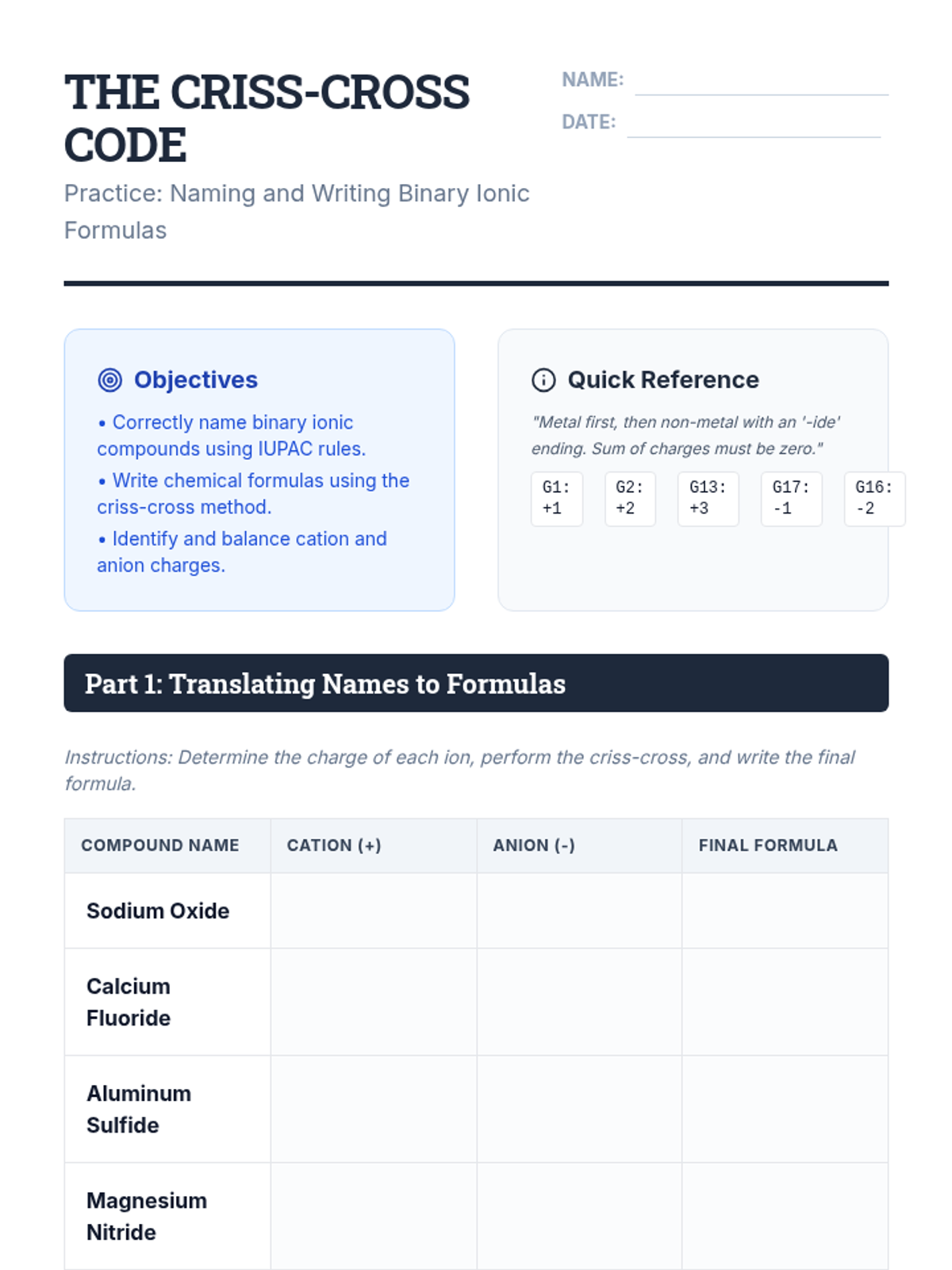Click the Quick Reference info icon

pyautogui.click(x=543, y=380)
